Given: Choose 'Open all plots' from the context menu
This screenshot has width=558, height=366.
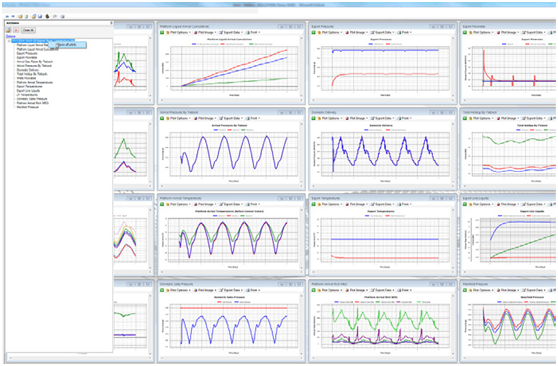Looking at the screenshot, I should 67,45.
